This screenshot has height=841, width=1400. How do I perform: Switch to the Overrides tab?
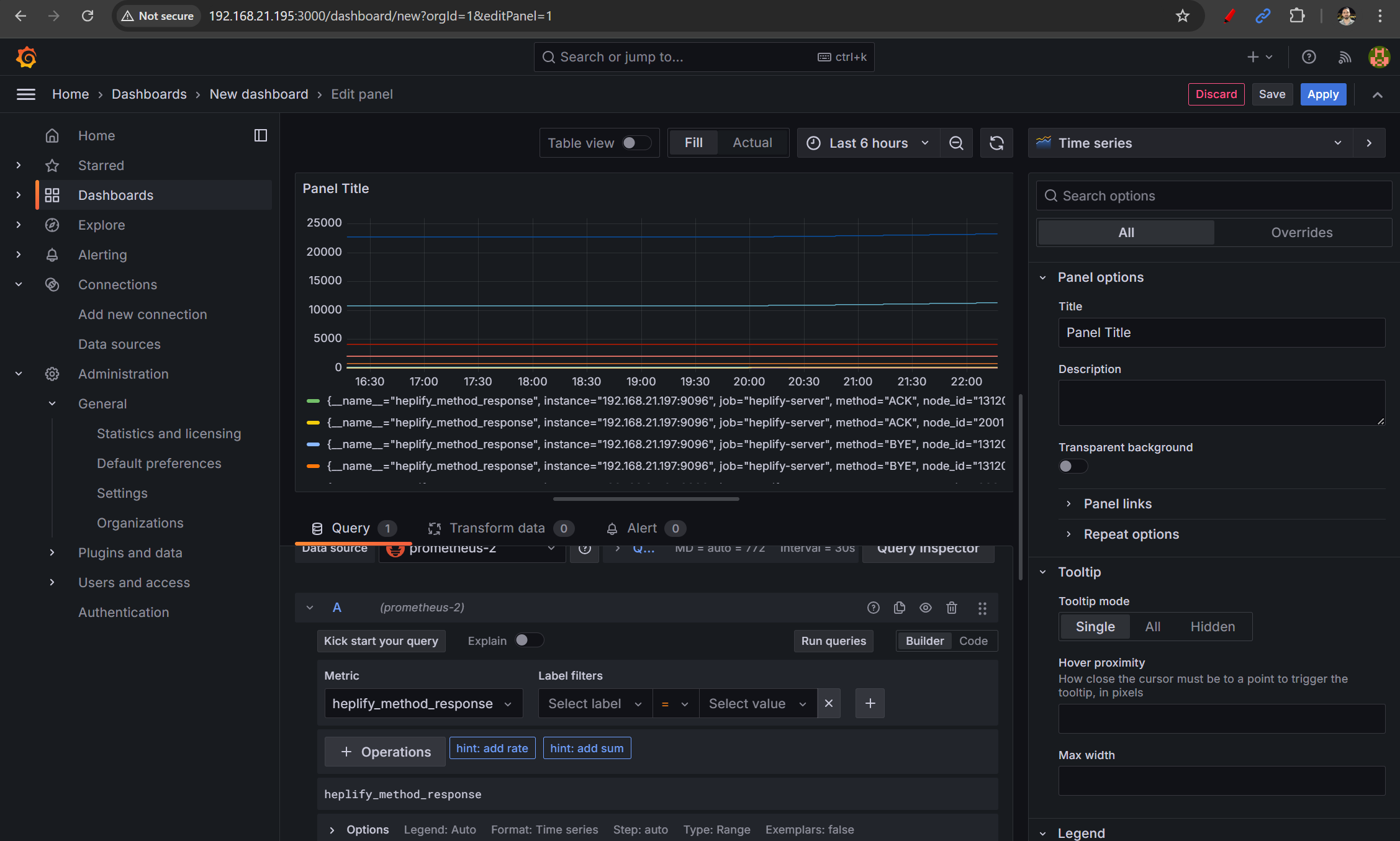click(1302, 232)
